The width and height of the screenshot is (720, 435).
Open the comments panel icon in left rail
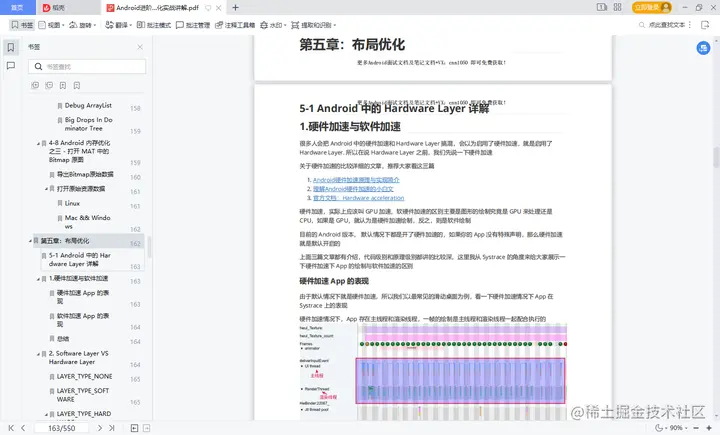point(11,66)
